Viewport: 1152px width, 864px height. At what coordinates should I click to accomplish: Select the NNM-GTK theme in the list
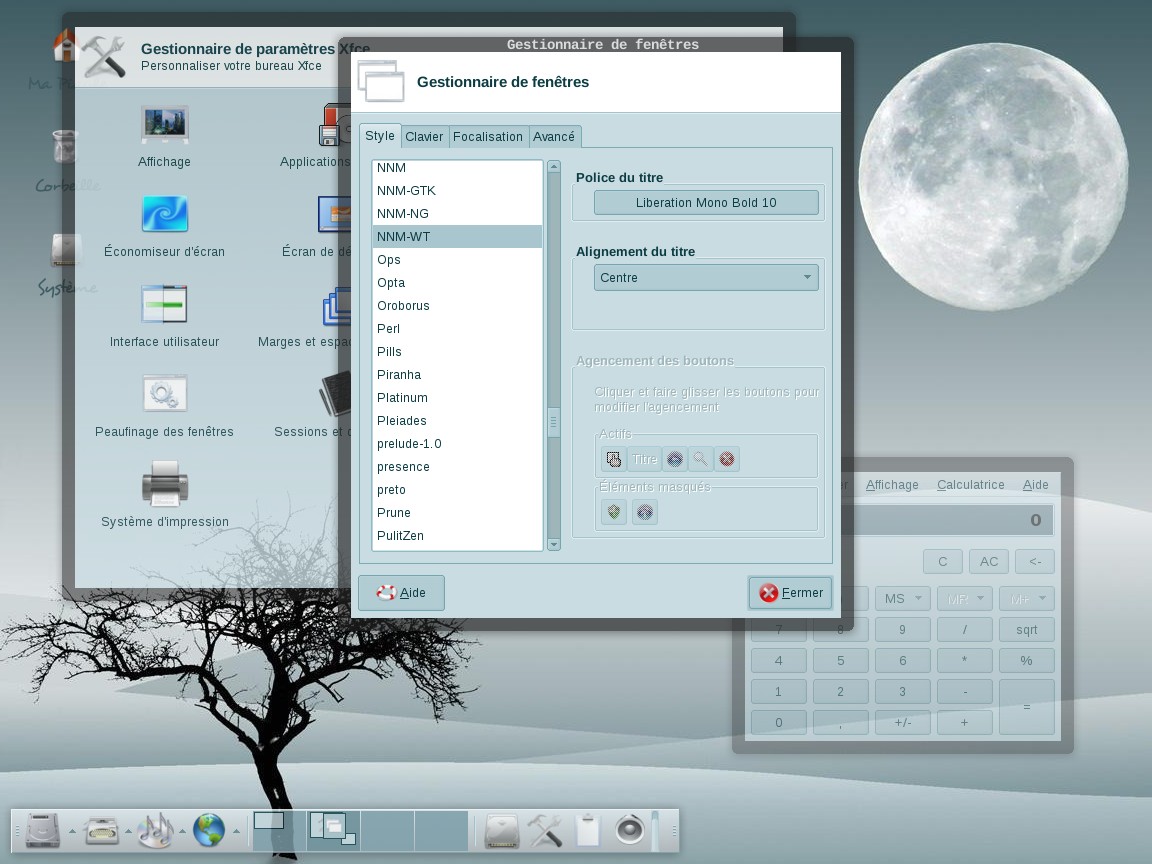457,190
